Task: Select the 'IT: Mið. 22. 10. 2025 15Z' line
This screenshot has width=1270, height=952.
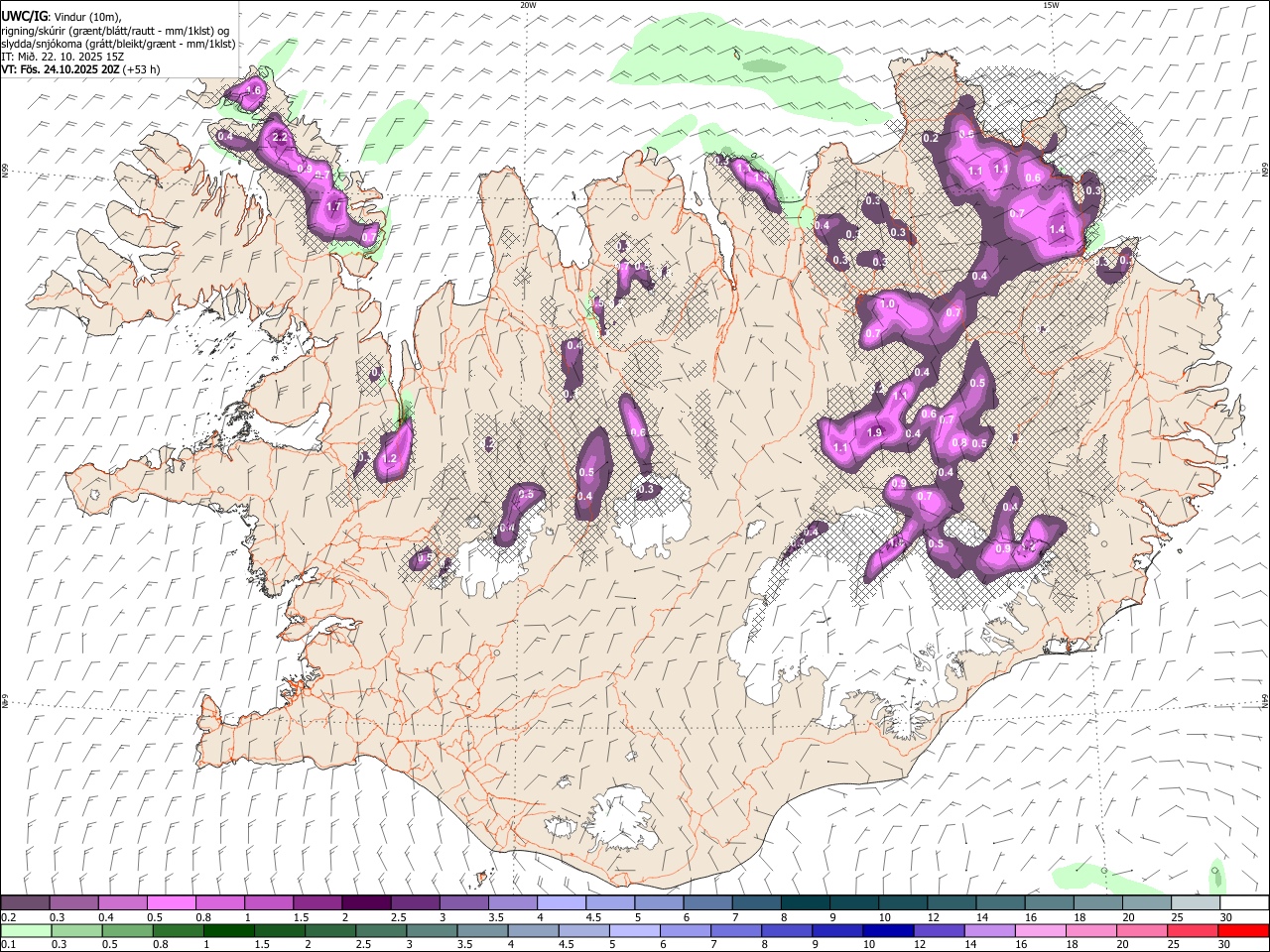Action: (x=63, y=57)
